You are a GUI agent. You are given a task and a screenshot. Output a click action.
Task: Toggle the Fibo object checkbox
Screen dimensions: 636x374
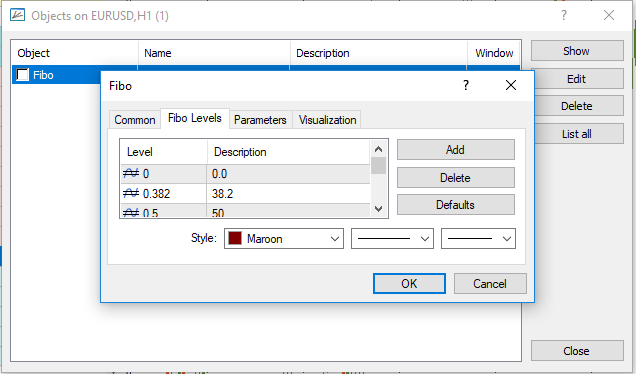click(x=22, y=75)
